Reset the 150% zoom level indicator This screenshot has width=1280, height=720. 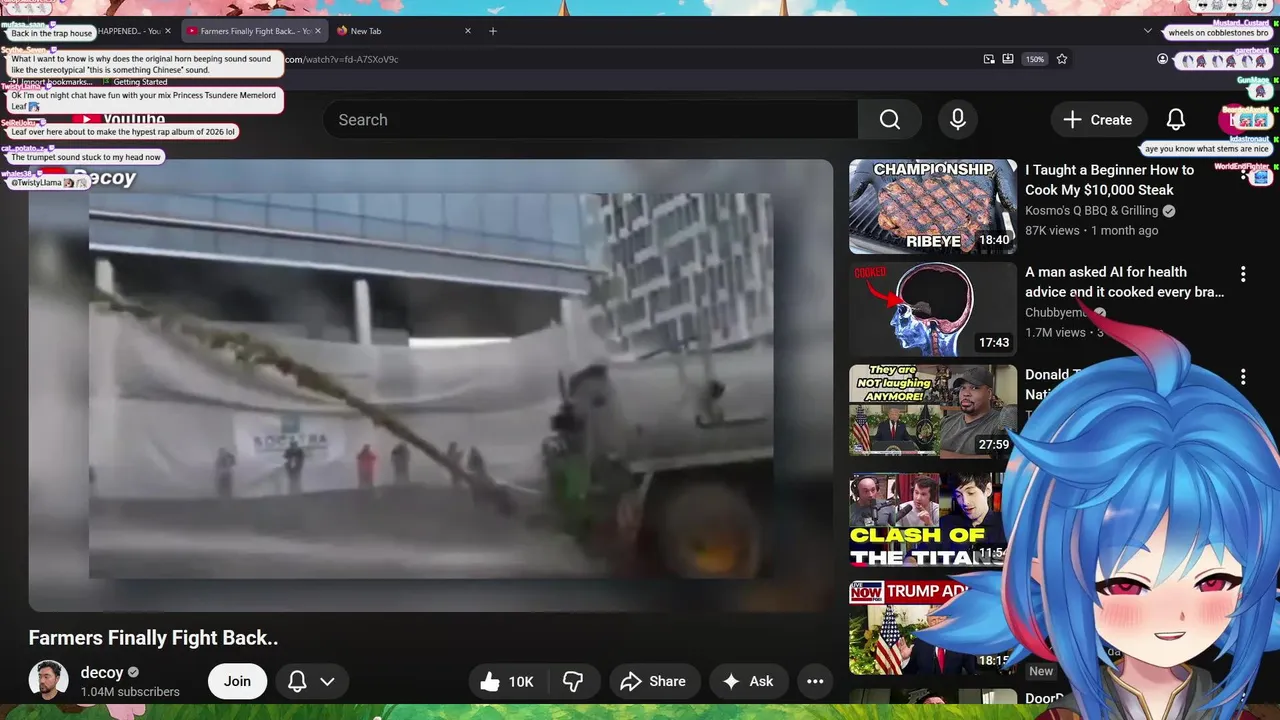[1035, 59]
